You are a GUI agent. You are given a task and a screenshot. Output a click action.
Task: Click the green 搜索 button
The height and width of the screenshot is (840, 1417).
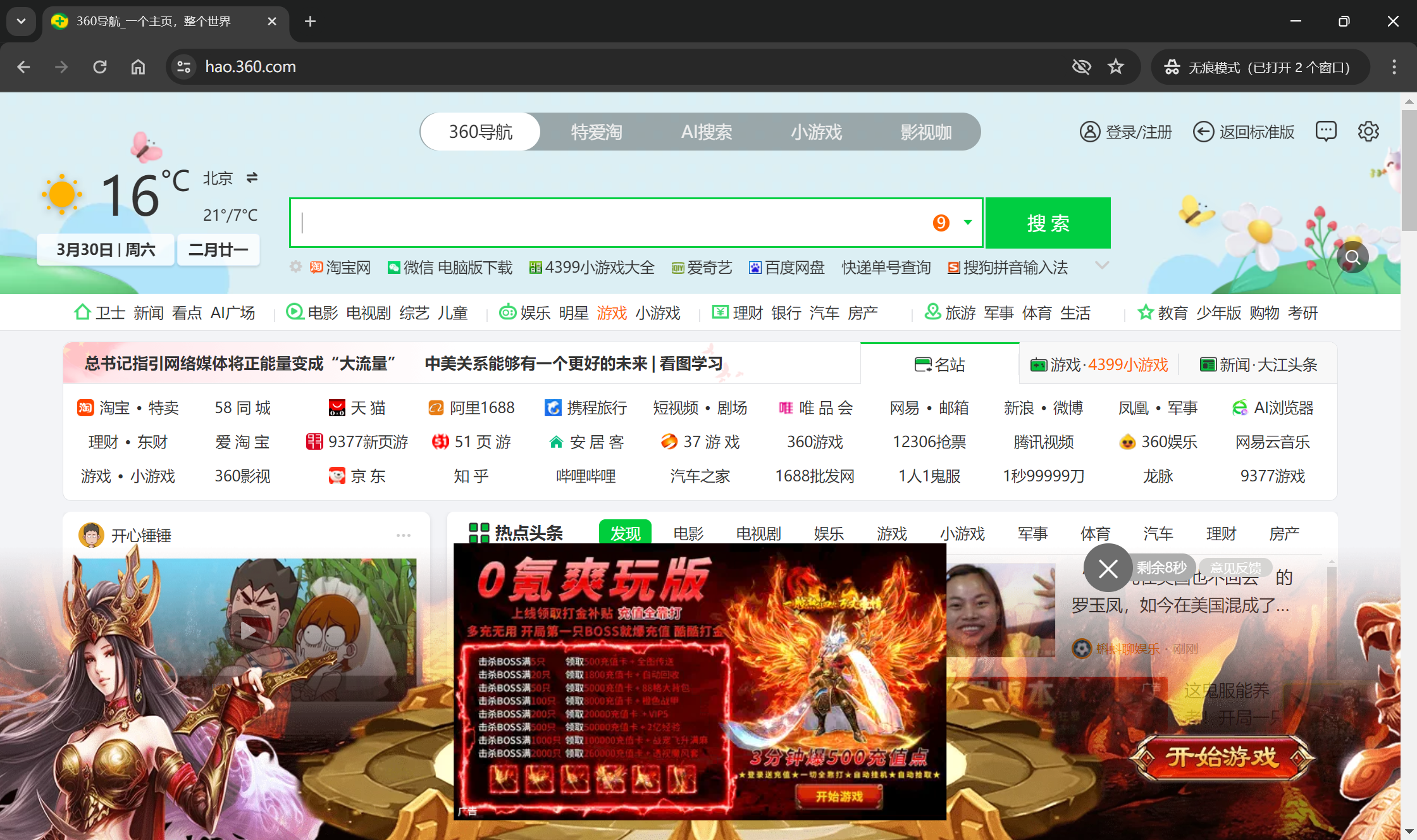1048,223
